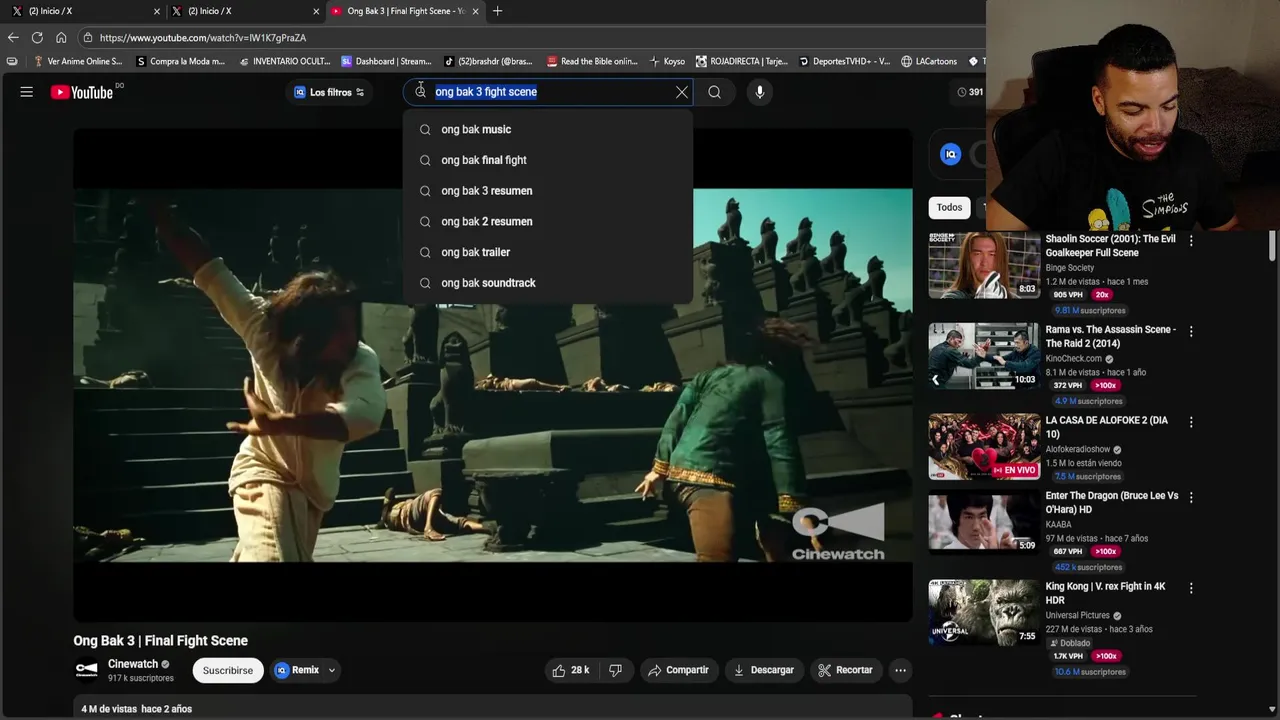Open browser home page
Viewport: 1280px width, 720px height.
tap(61, 37)
